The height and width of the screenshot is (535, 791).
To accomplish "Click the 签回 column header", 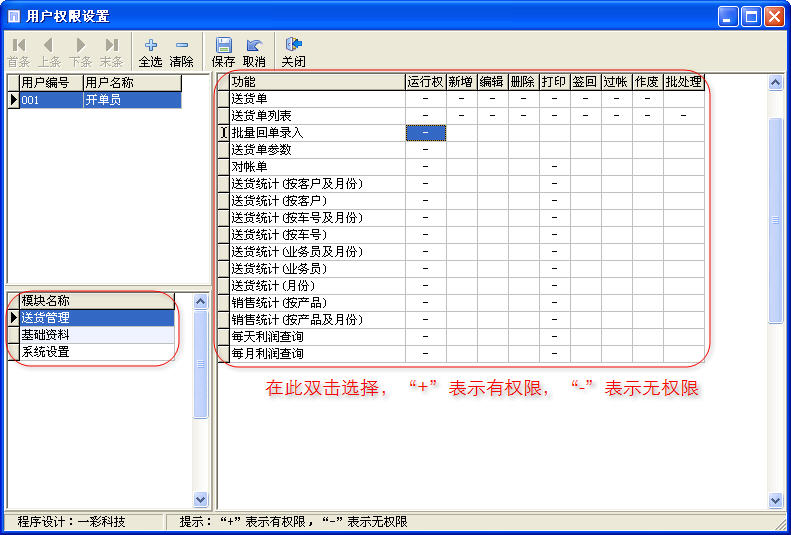I will click(x=586, y=82).
